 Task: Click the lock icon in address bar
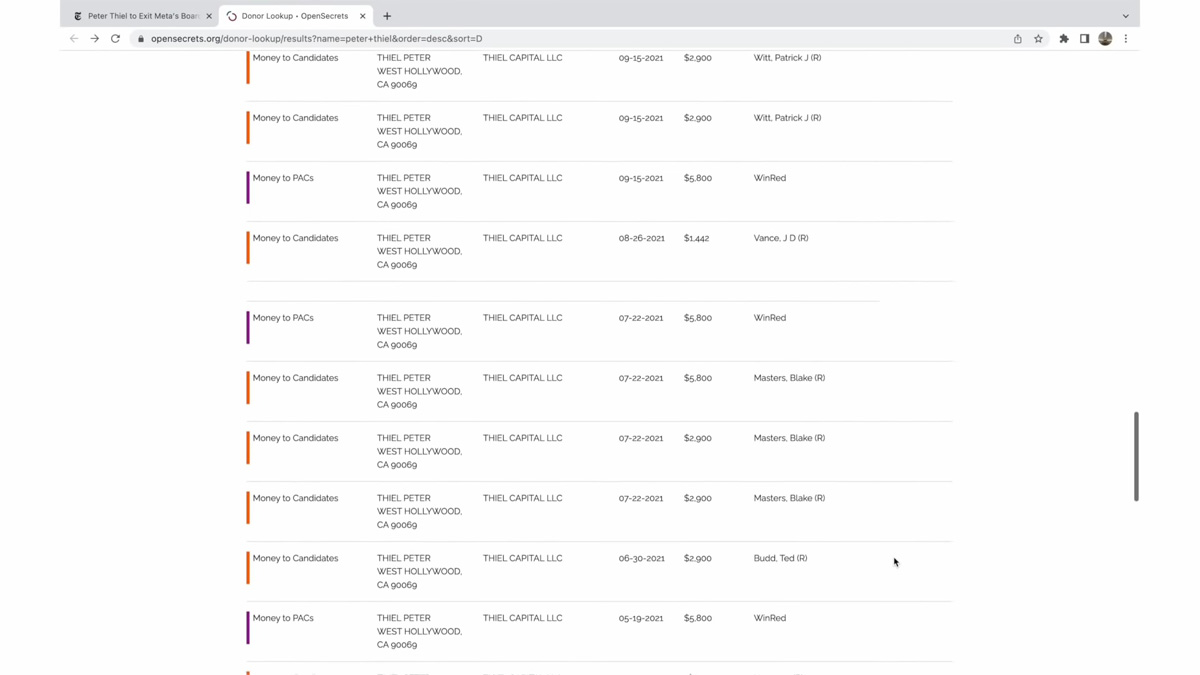point(141,39)
